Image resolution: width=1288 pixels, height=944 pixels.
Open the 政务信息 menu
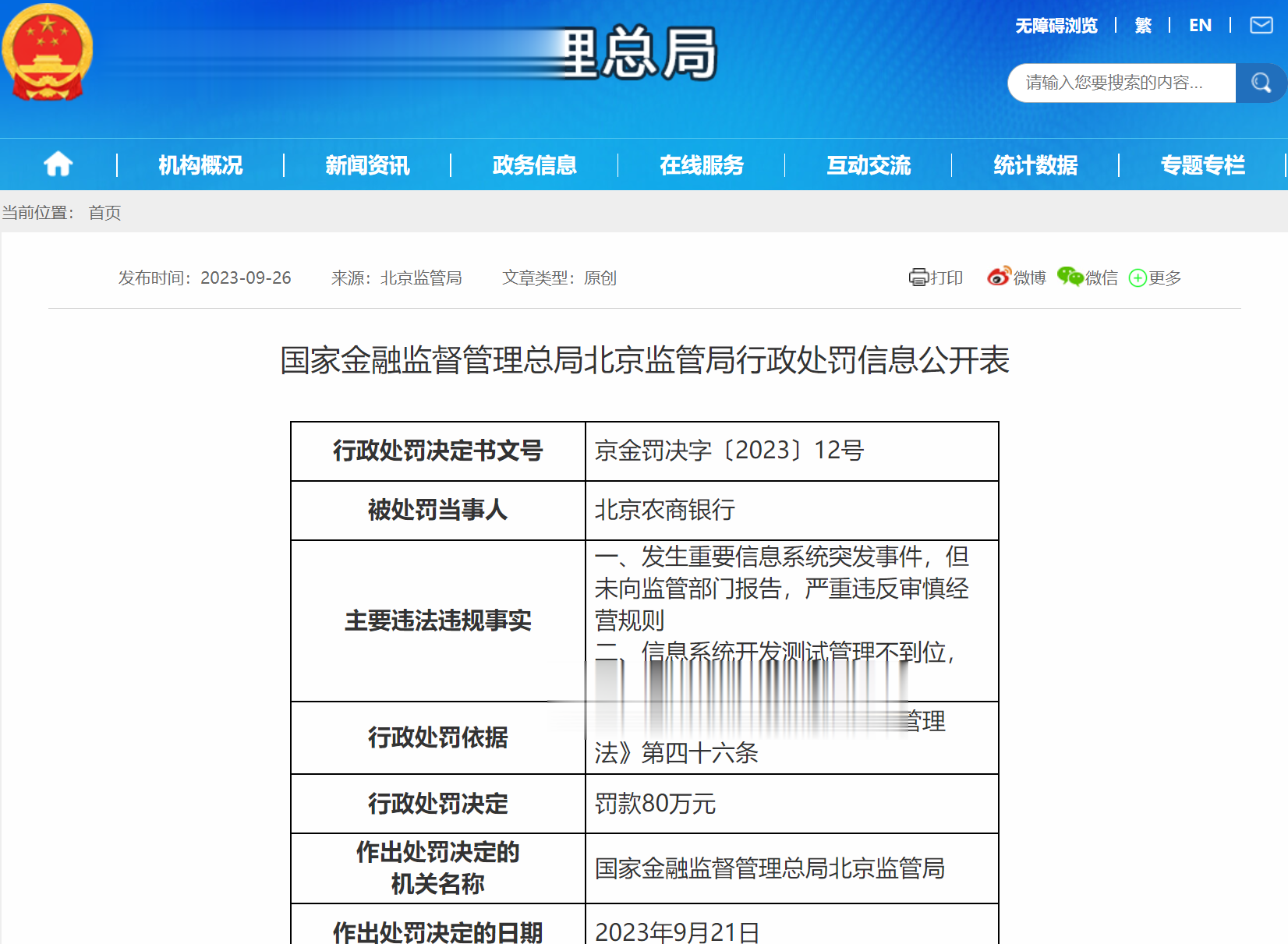[x=535, y=165]
